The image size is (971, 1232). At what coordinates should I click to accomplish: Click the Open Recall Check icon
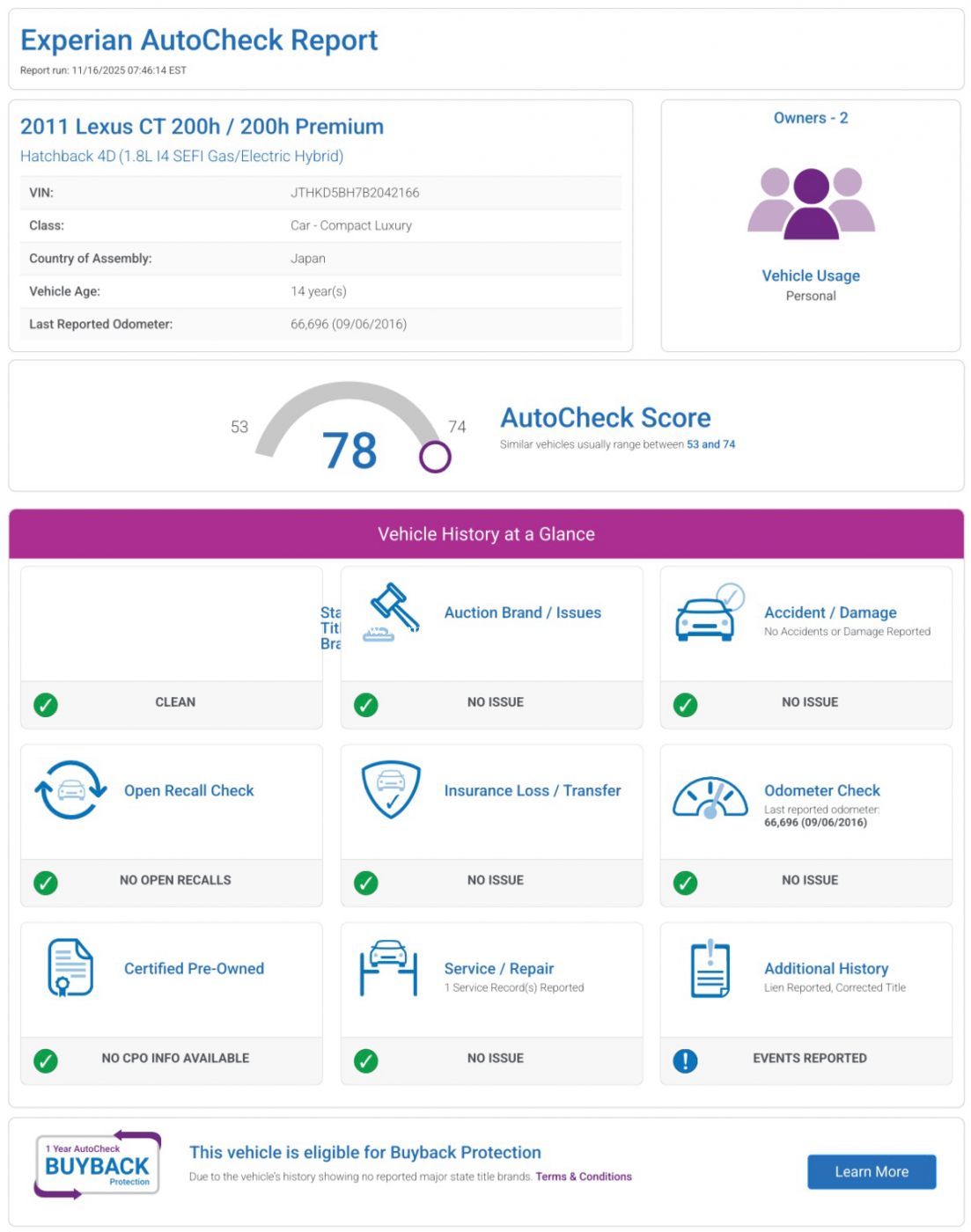click(70, 790)
